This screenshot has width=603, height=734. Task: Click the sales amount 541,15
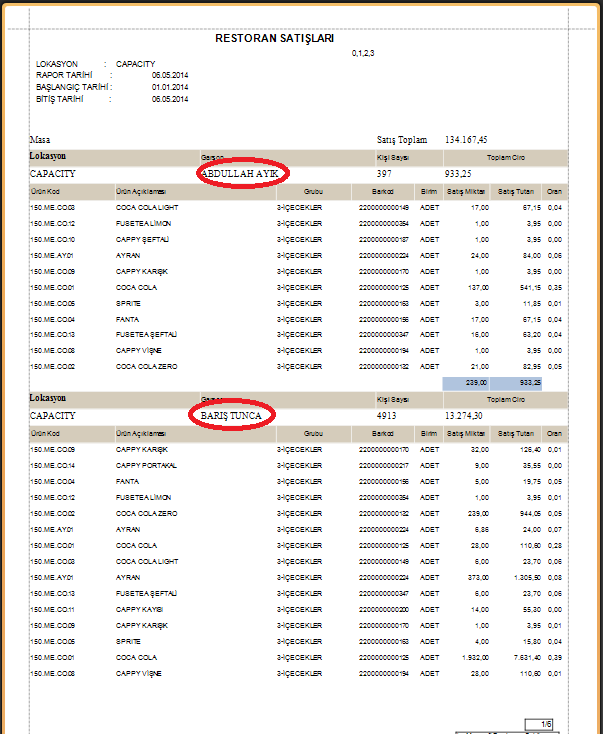click(x=530, y=287)
